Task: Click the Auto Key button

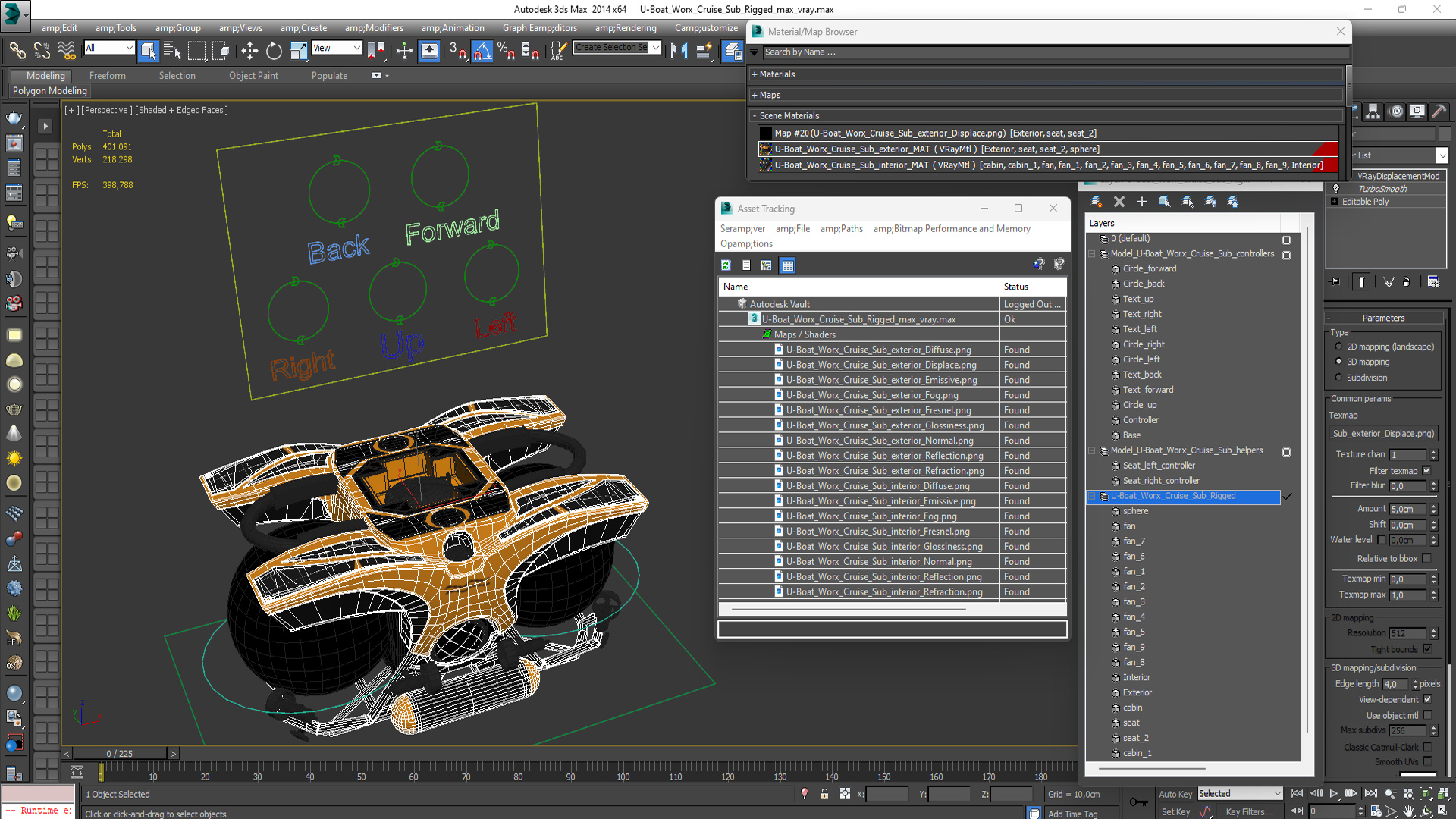Action: (x=1175, y=794)
